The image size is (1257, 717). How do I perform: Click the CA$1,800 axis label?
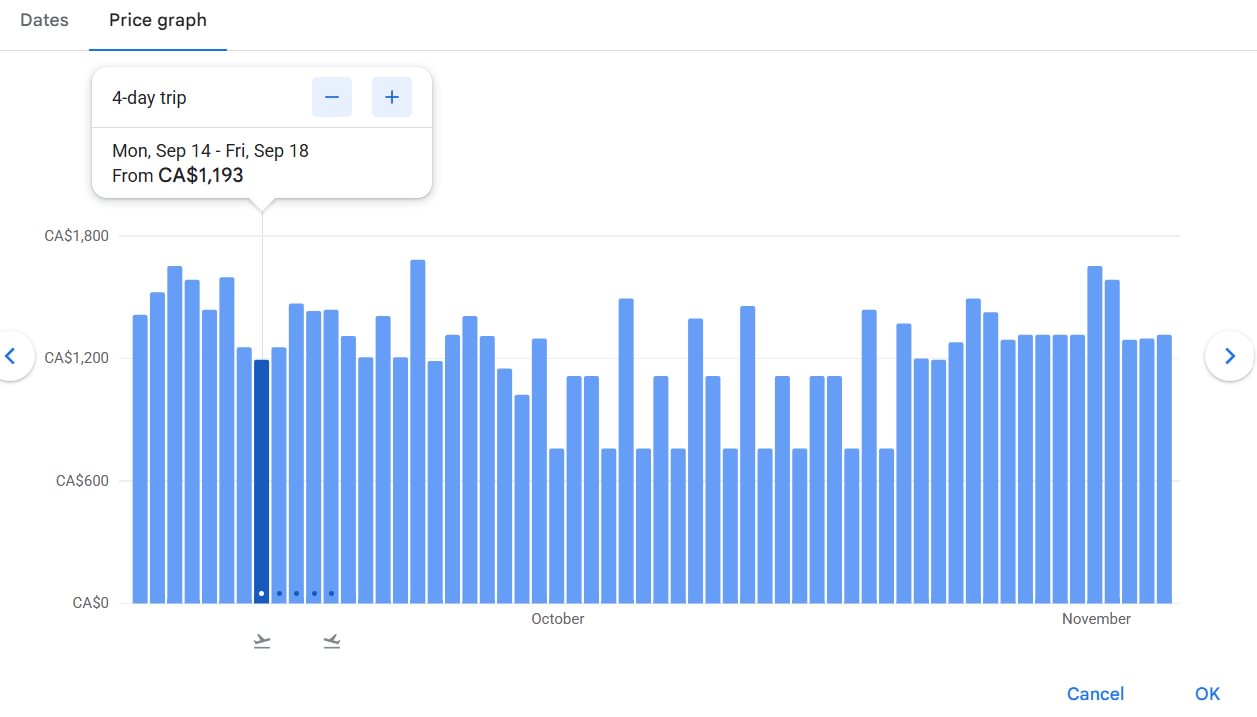(x=77, y=236)
